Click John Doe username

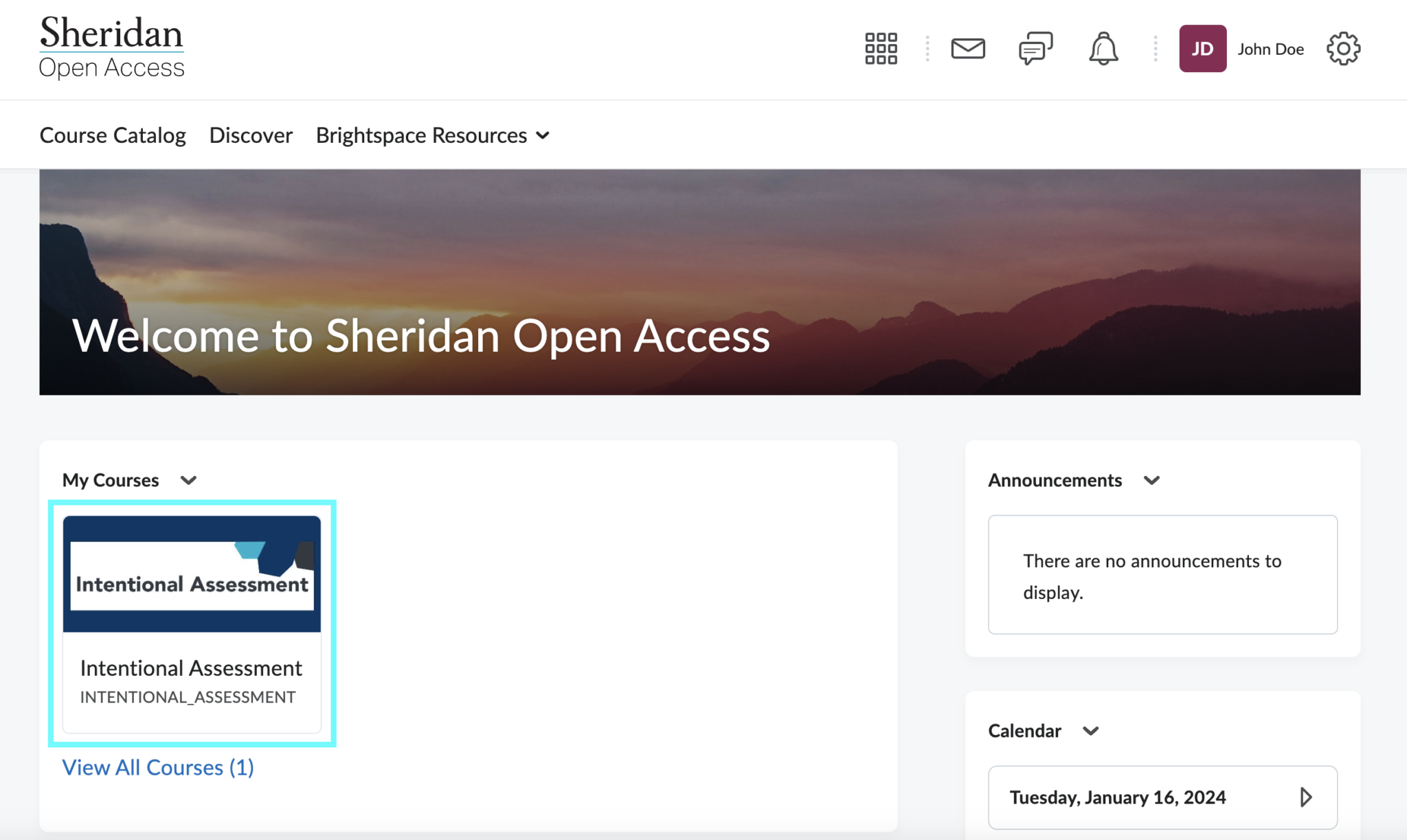[x=1270, y=49]
